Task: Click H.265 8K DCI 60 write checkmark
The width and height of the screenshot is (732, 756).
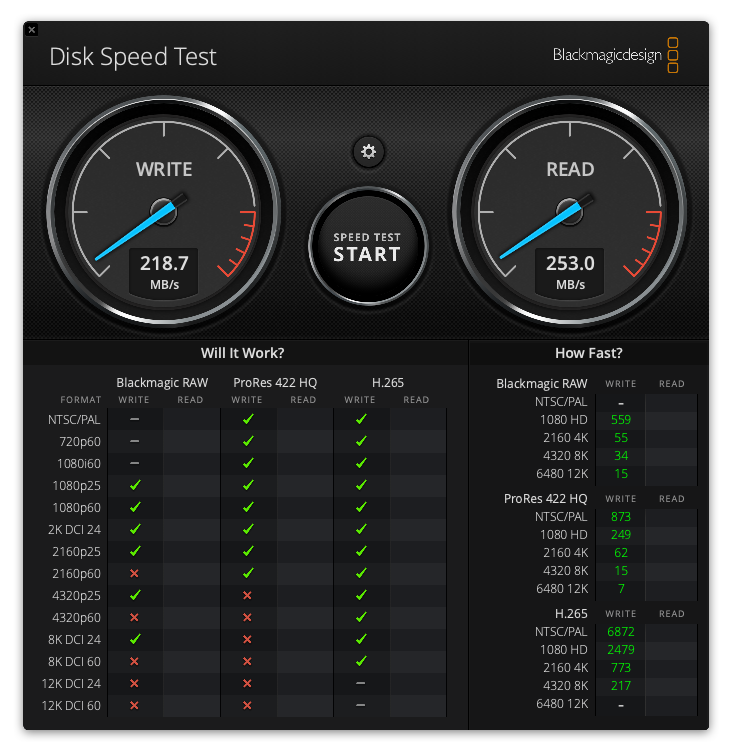Action: [361, 661]
